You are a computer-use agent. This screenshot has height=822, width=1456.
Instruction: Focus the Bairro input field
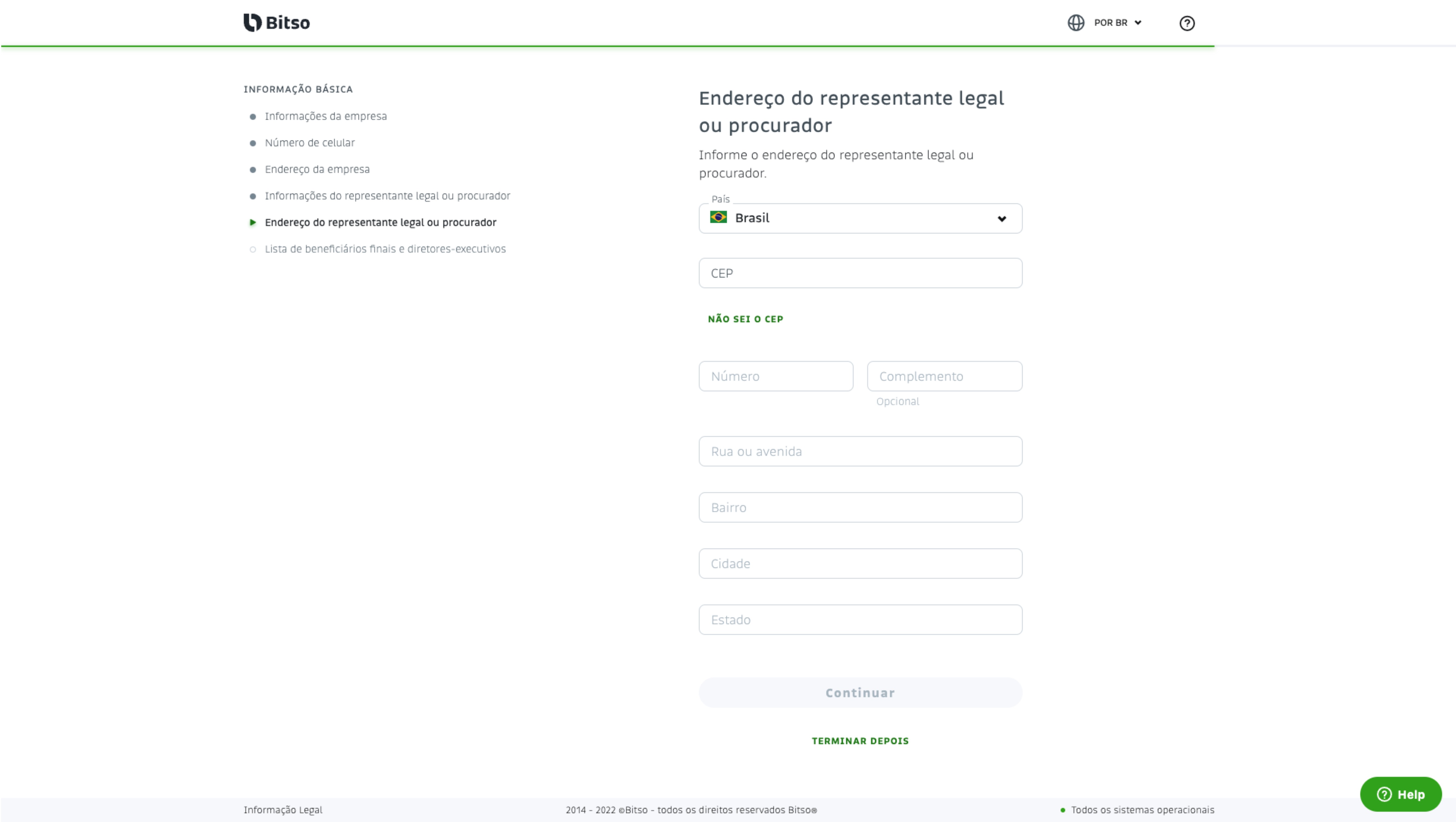click(x=860, y=507)
